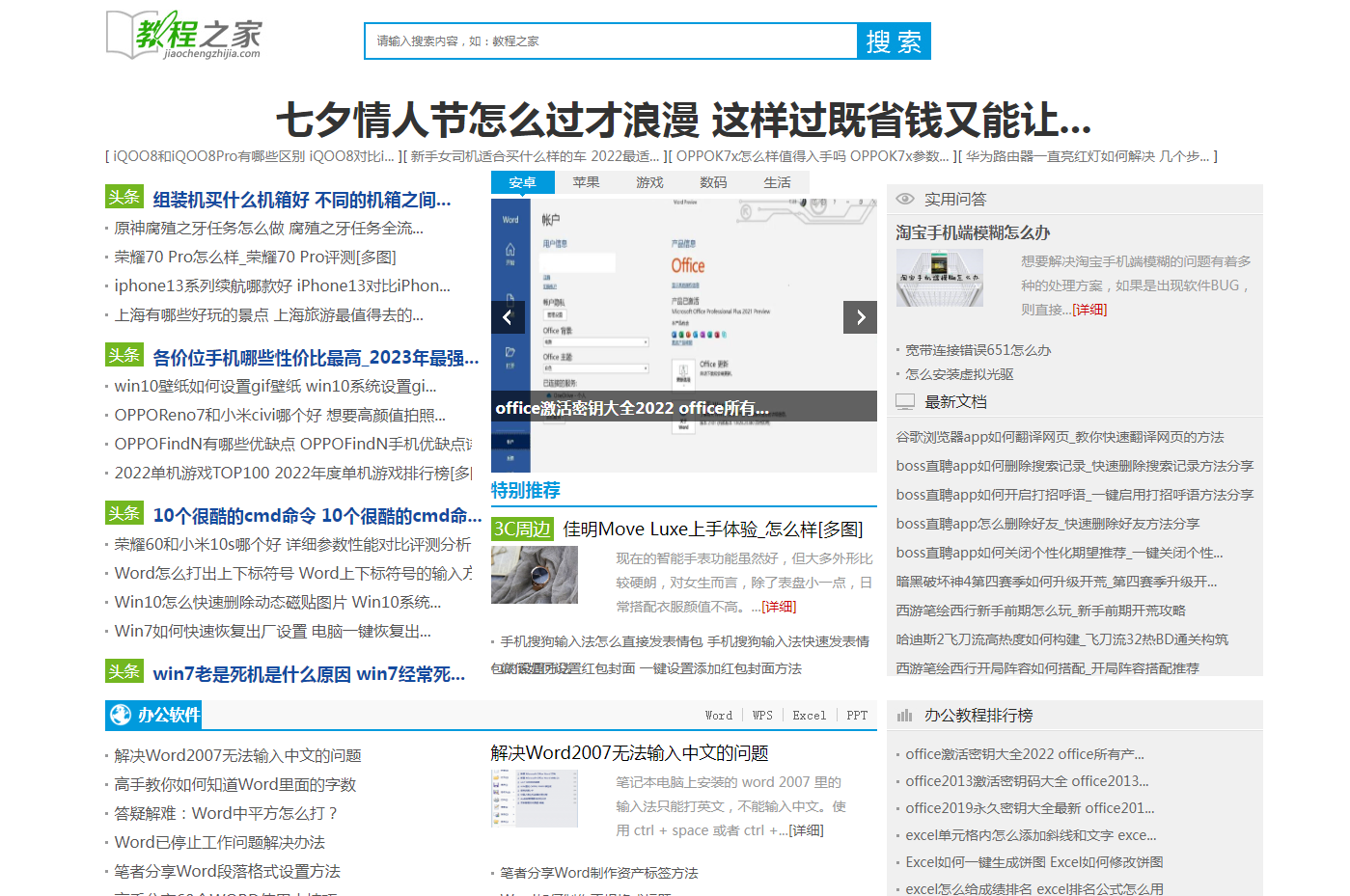Viewport: 1350px width, 896px height.
Task: Focus the search input field
Action: click(611, 41)
